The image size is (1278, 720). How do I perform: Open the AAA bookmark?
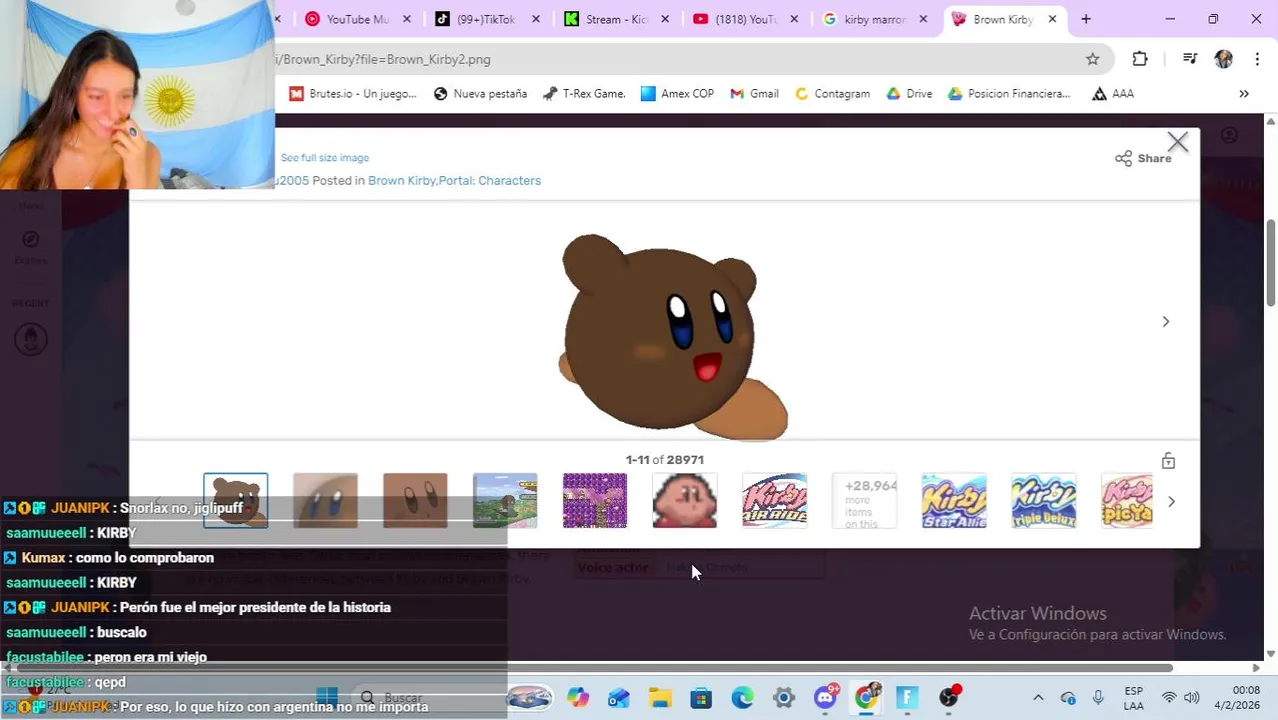[1113, 93]
